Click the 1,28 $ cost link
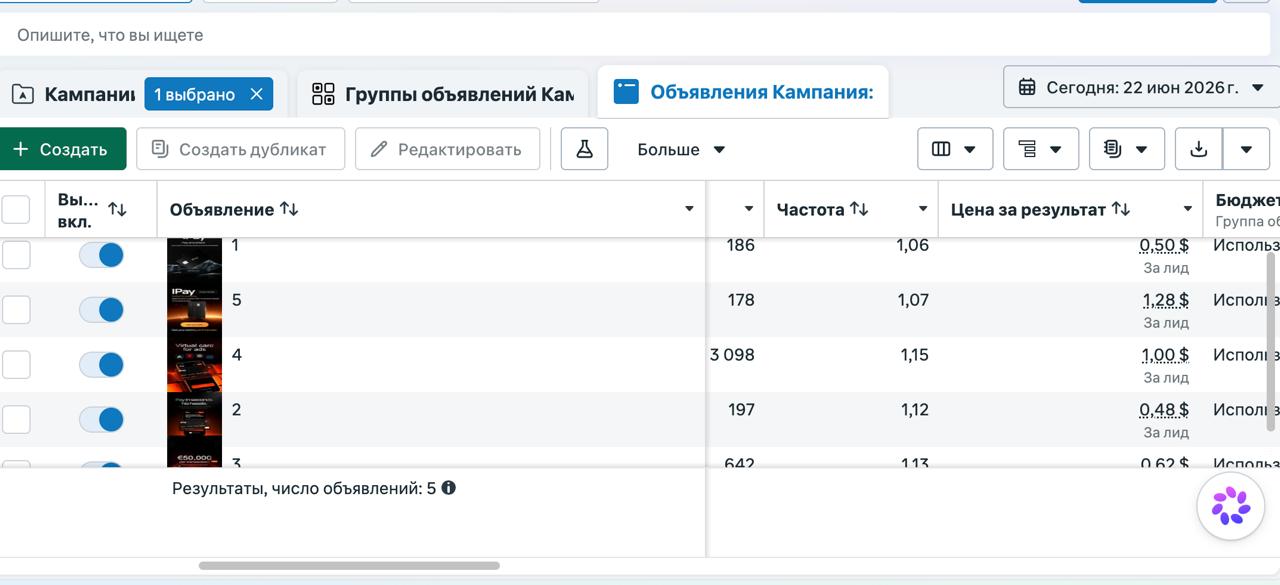This screenshot has height=585, width=1280. click(x=1166, y=300)
